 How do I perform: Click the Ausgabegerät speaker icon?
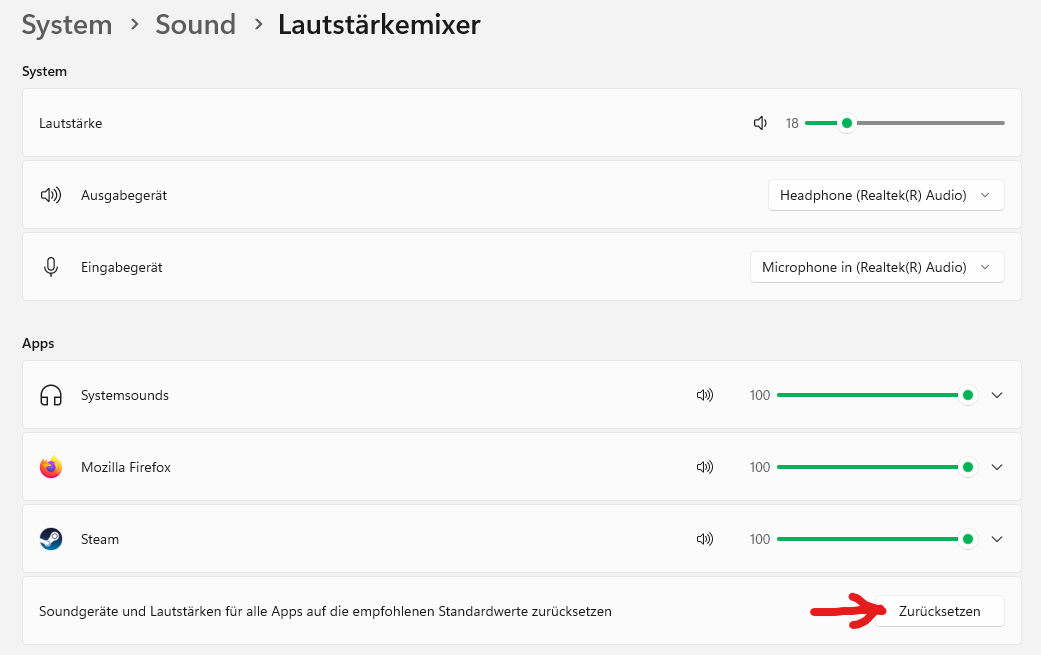click(51, 195)
